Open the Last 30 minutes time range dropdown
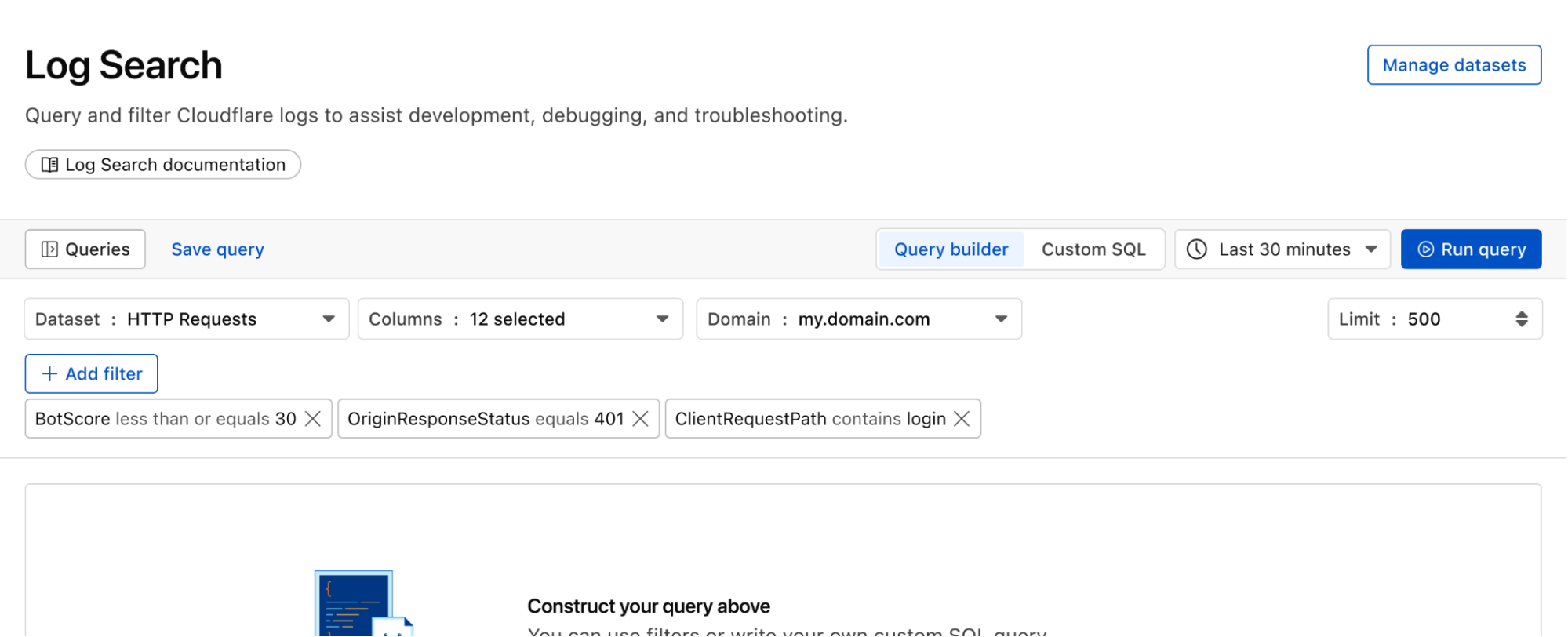The width and height of the screenshot is (1568, 637). (1282, 249)
